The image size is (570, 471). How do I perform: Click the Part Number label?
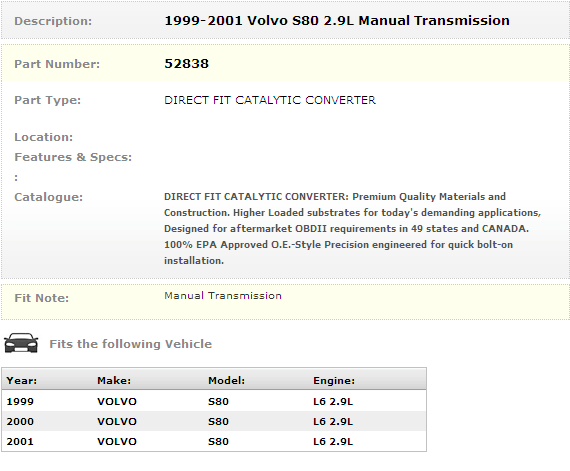(57, 64)
